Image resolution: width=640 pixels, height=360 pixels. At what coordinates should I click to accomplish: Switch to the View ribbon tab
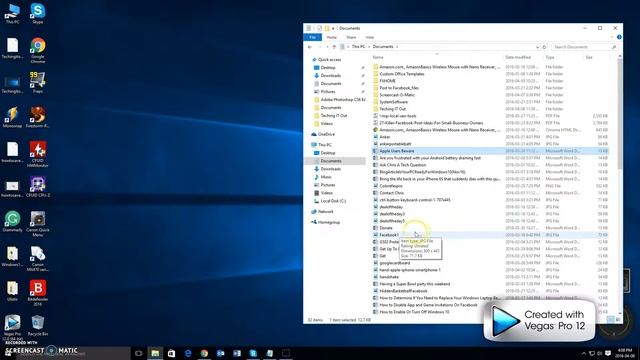point(369,37)
